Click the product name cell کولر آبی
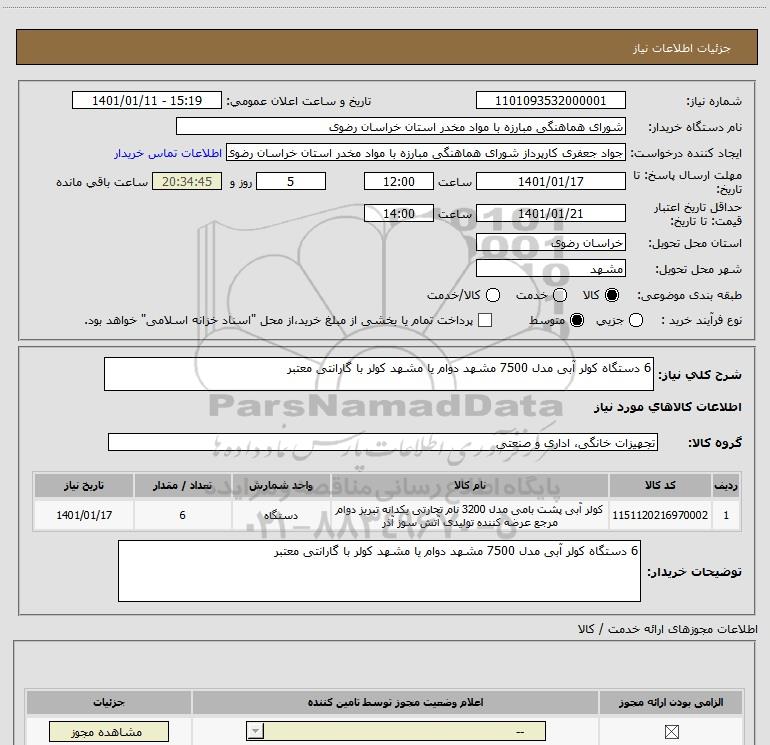Viewport: 770px width, 745px height. click(x=469, y=515)
